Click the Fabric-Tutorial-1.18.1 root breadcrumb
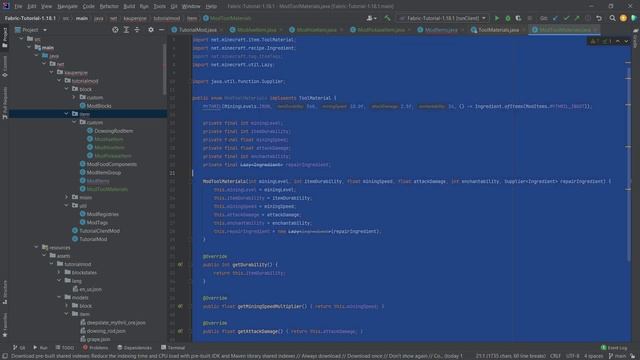The height and width of the screenshot is (360, 640). 30,18
